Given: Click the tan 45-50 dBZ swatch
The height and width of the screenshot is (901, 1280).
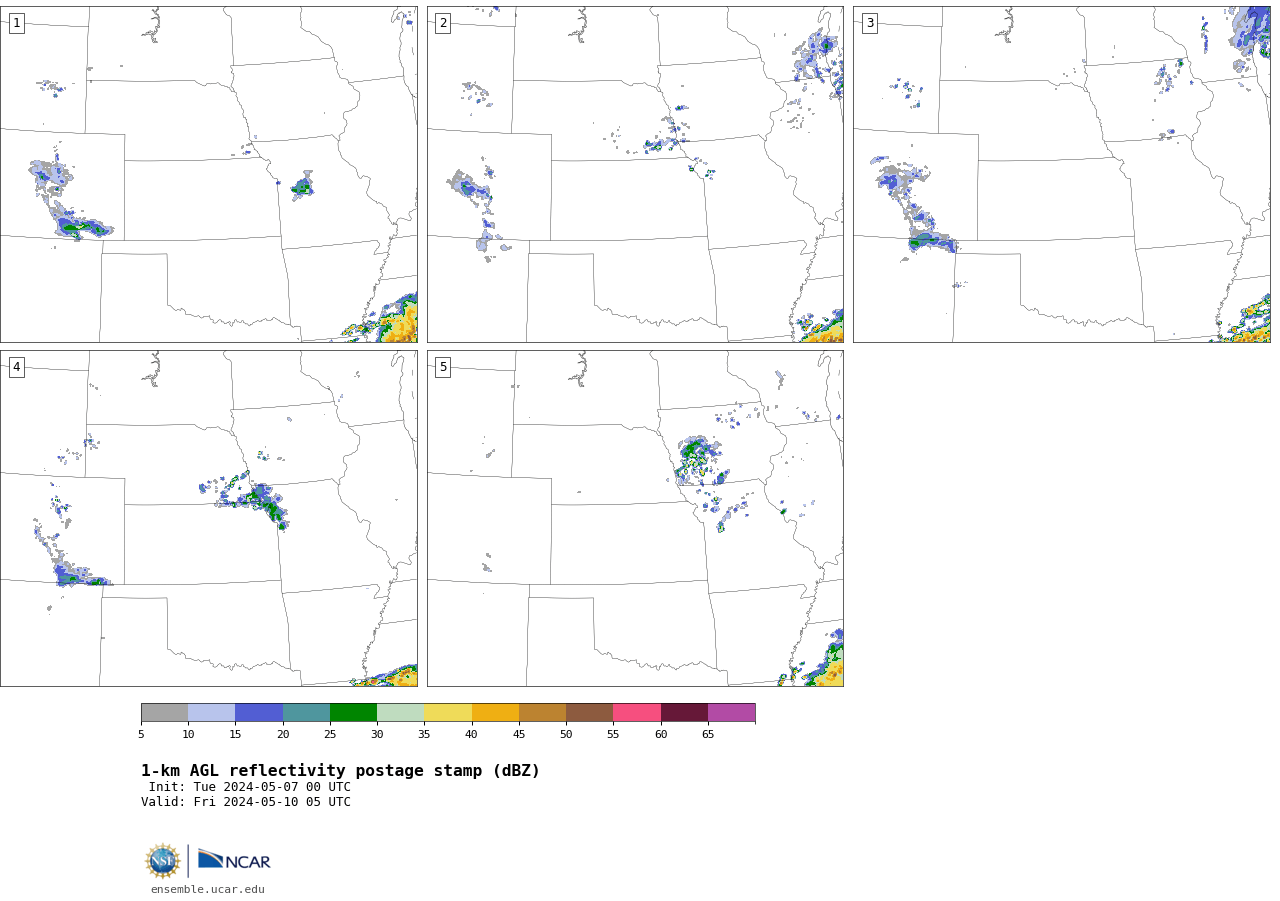Looking at the screenshot, I should [542, 713].
